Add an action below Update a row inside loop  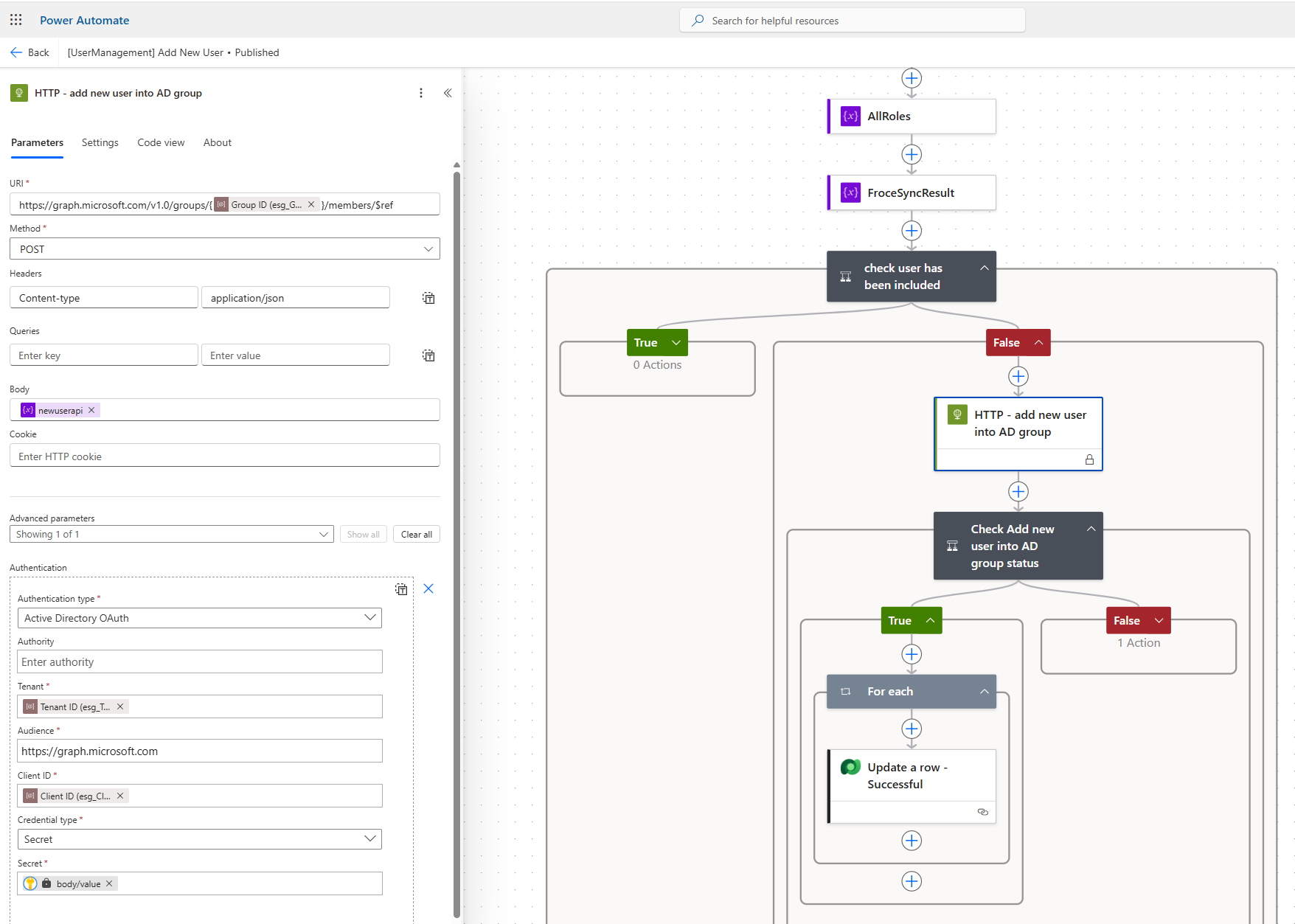(x=912, y=841)
